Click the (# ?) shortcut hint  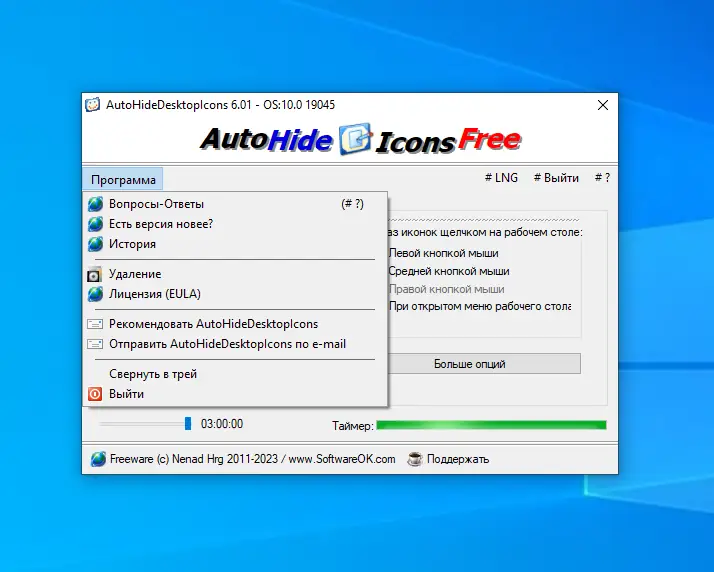point(352,204)
